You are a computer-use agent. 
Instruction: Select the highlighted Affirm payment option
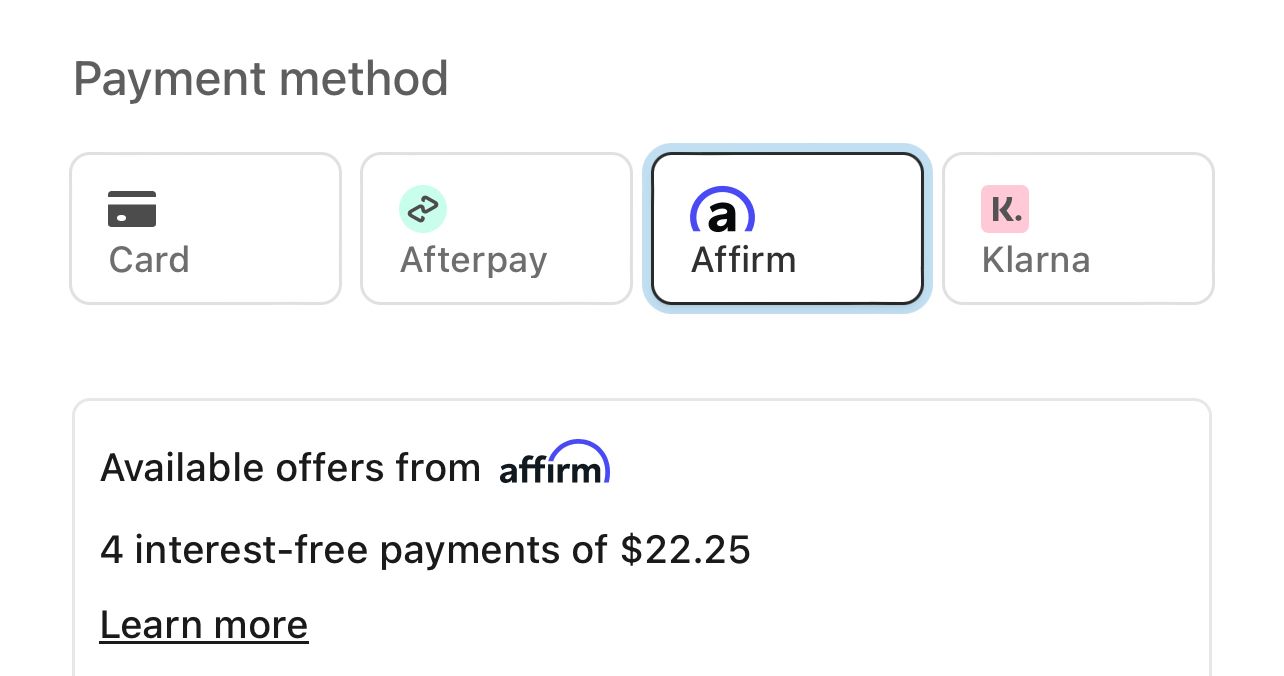click(787, 229)
